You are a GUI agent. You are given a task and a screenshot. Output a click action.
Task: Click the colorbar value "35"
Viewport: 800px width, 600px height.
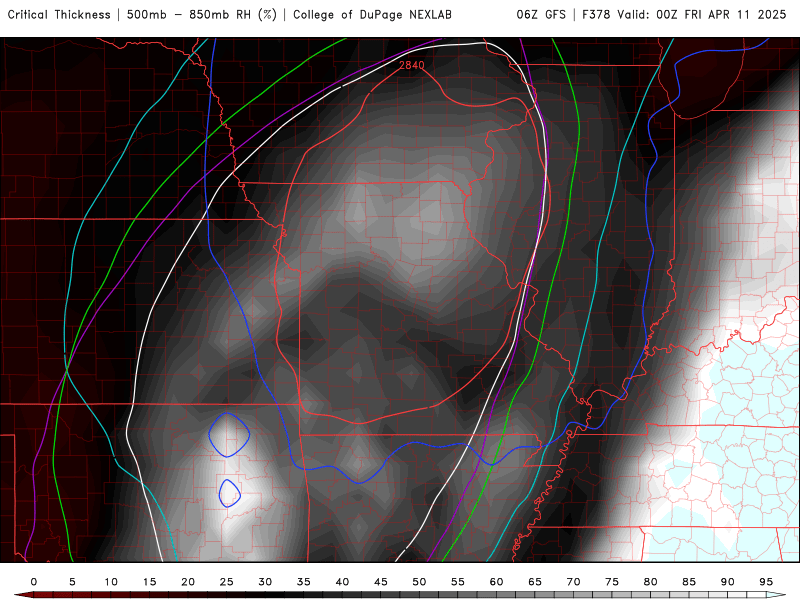304,582
